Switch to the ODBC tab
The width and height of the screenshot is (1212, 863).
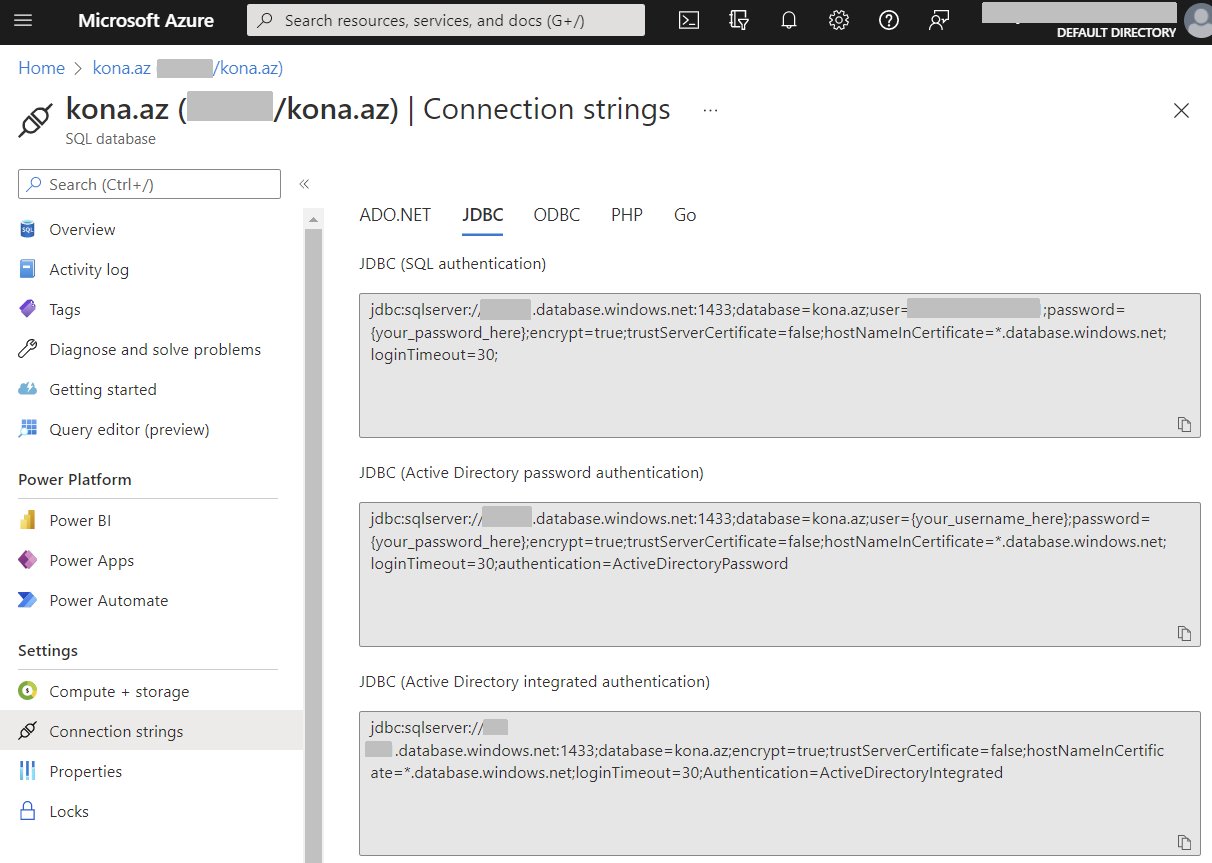[x=557, y=215]
